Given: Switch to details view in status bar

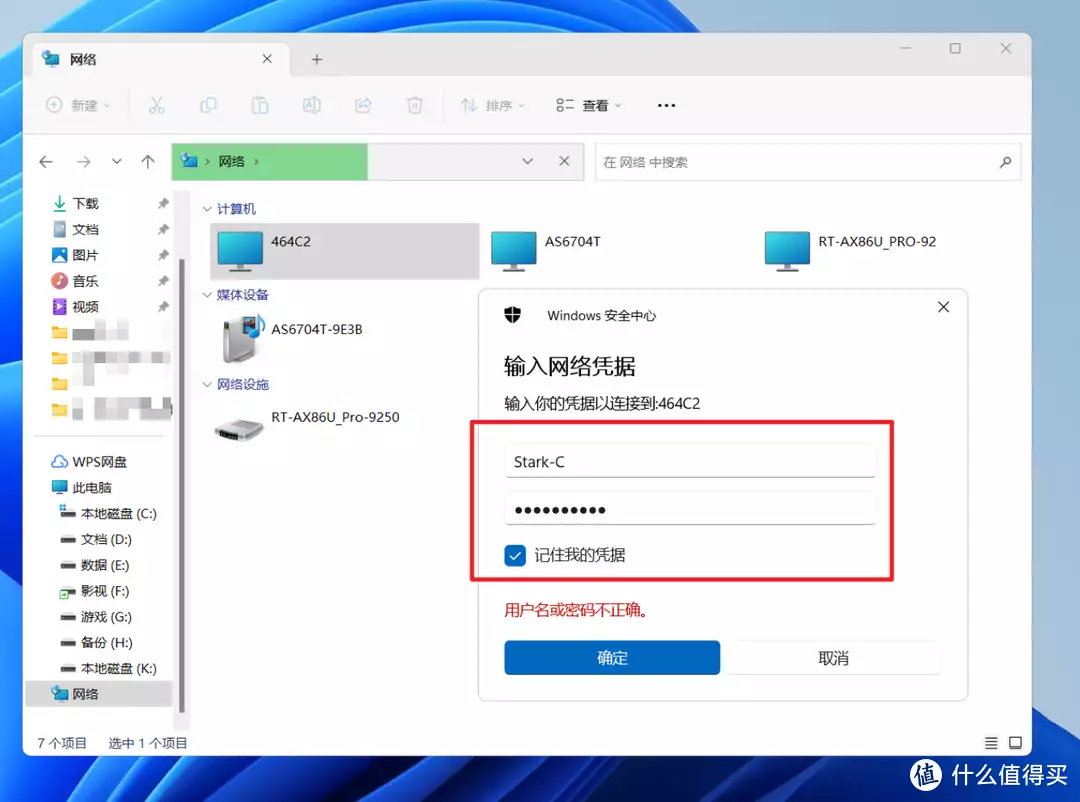Looking at the screenshot, I should [991, 743].
